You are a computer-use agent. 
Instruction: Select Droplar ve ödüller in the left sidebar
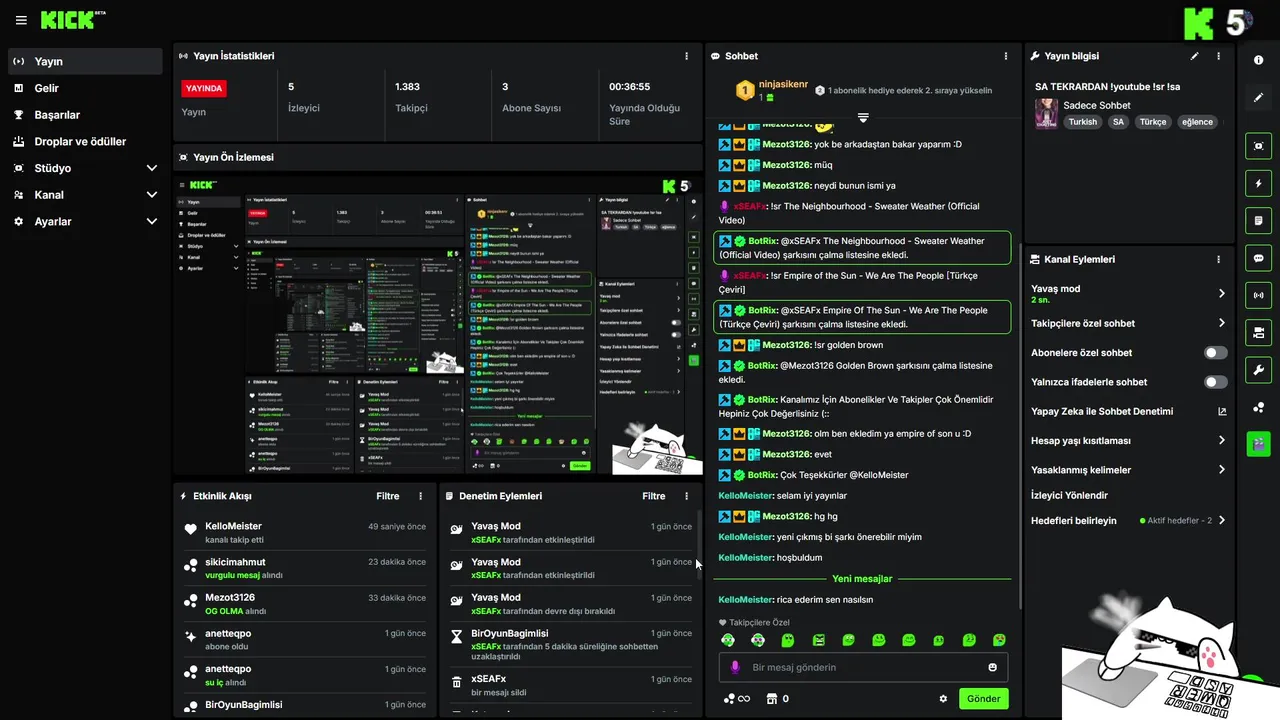pos(85,141)
